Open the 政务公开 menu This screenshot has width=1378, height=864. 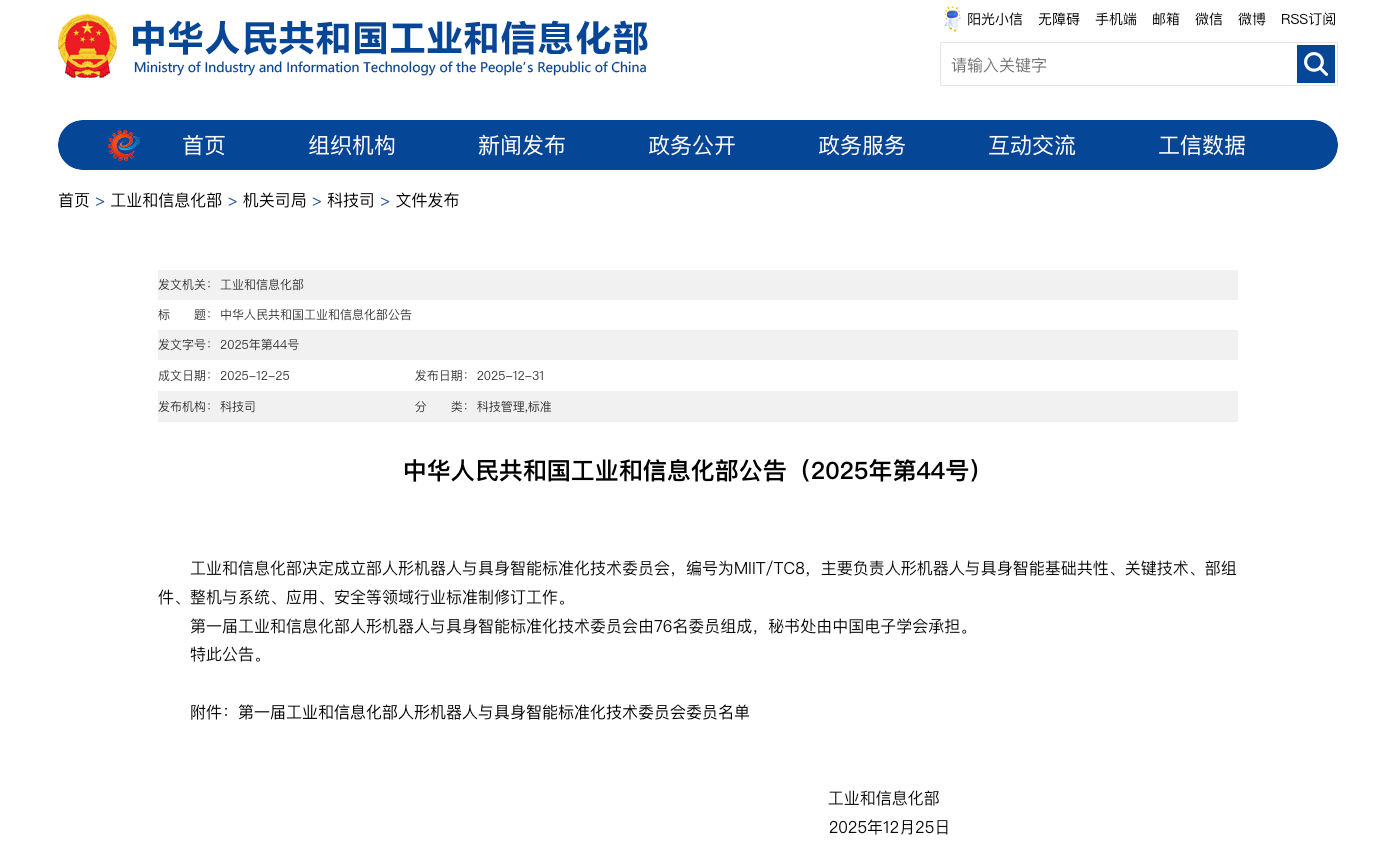[691, 145]
